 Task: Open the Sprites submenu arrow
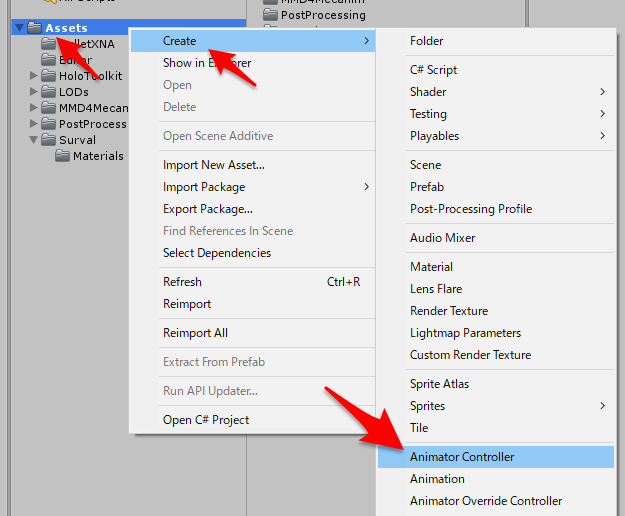click(x=602, y=406)
